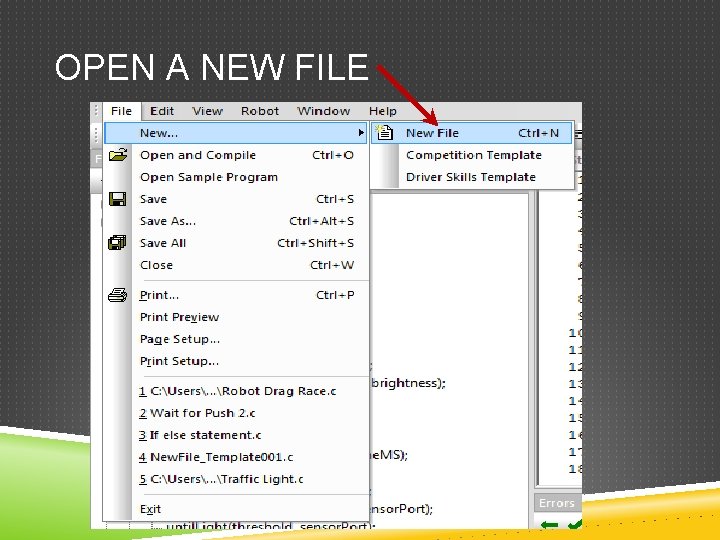The image size is (720, 540).
Task: Open the File menu
Action: pos(121,111)
